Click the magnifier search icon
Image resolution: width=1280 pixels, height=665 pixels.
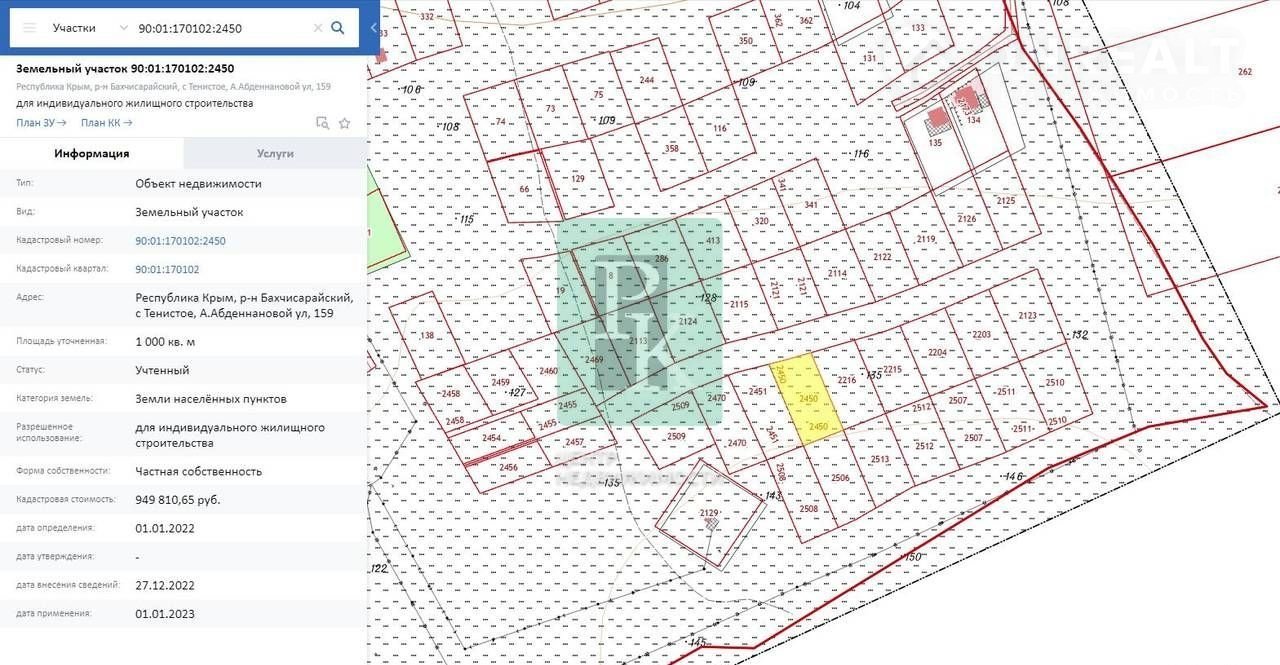pos(338,28)
